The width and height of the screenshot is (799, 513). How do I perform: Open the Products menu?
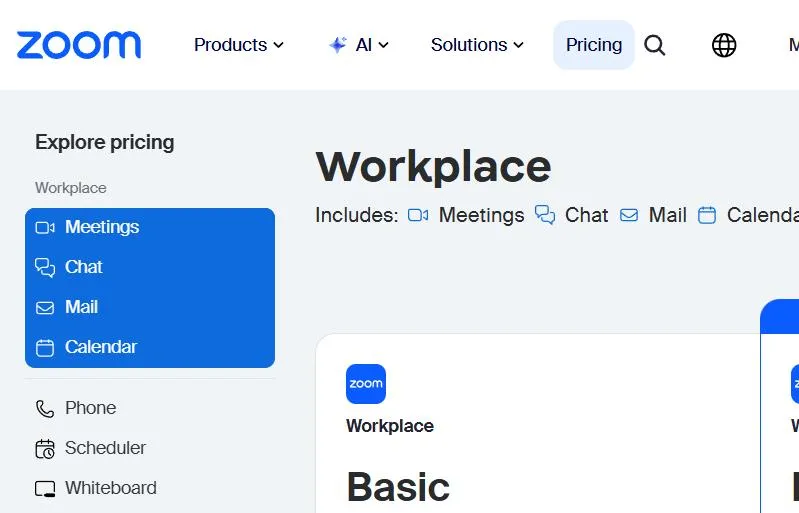pos(238,45)
